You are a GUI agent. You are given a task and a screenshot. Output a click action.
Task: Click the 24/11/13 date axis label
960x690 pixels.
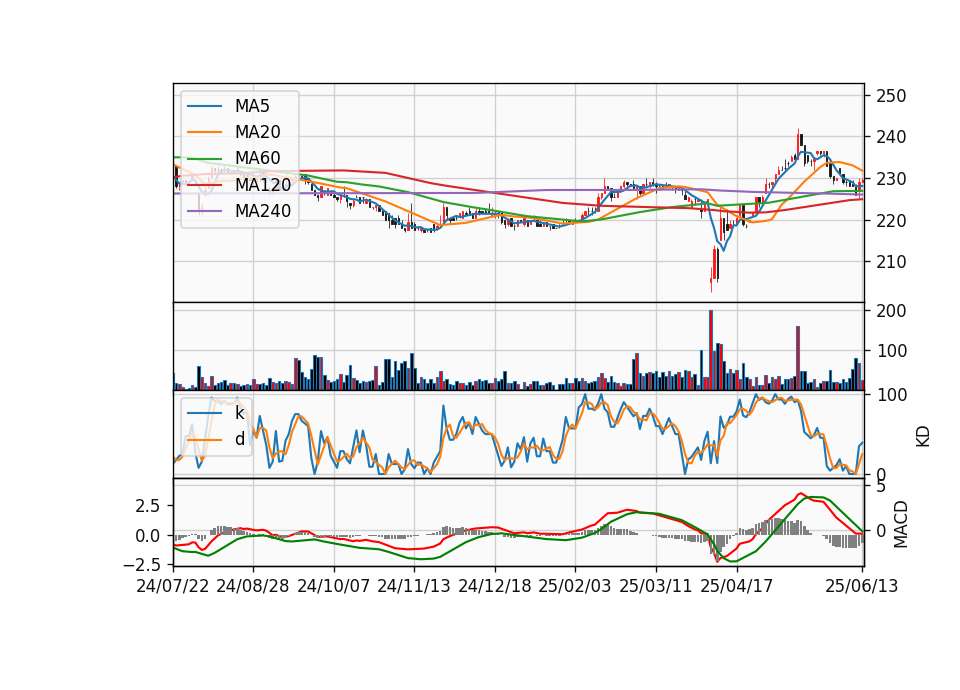(x=414, y=586)
